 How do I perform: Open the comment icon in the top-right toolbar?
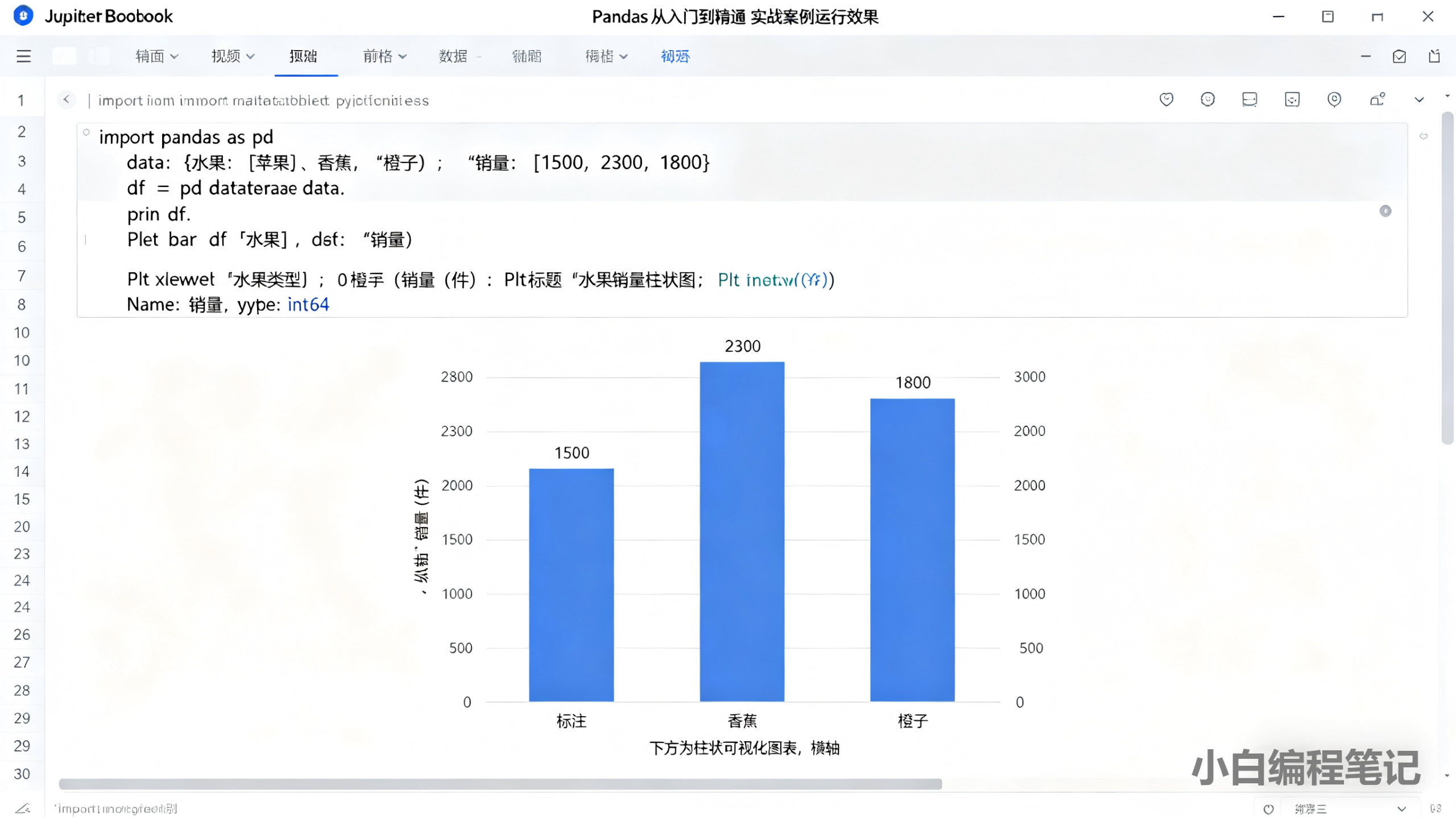[x=1250, y=99]
